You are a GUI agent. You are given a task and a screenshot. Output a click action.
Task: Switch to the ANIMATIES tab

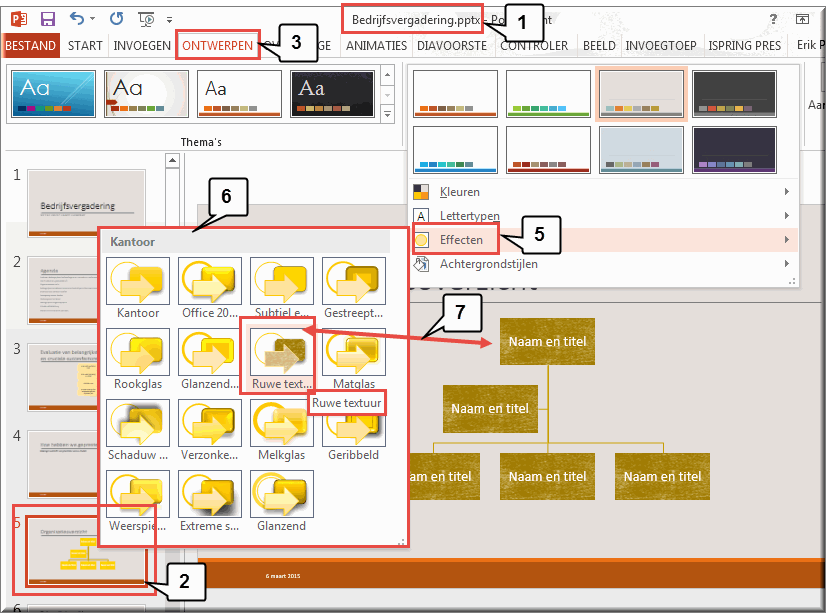tap(376, 46)
